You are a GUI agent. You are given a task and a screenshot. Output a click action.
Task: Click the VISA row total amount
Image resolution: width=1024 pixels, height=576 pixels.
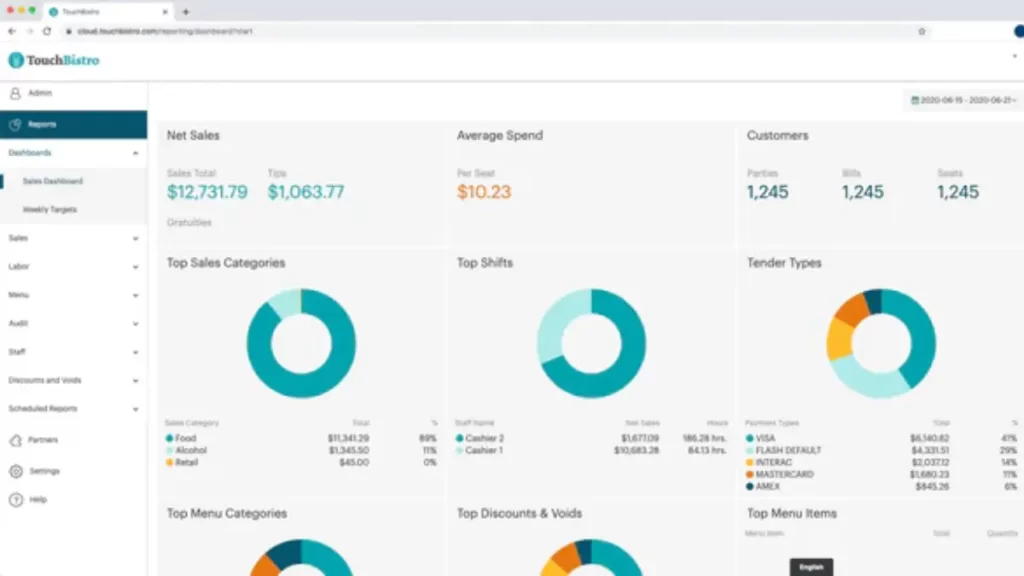(x=929, y=438)
